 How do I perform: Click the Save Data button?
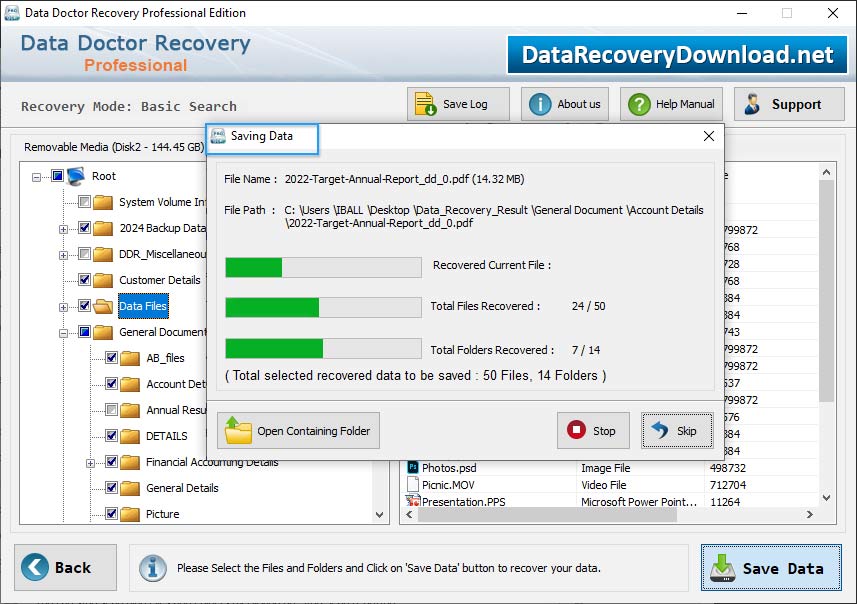(x=771, y=567)
